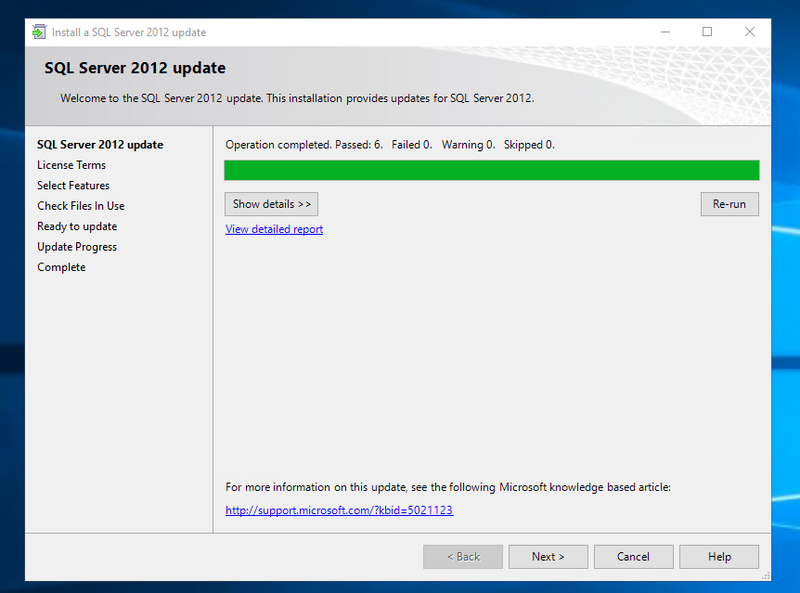Screen dimensions: 800x593
Task: Select the Ready to update step
Action: coord(77,226)
